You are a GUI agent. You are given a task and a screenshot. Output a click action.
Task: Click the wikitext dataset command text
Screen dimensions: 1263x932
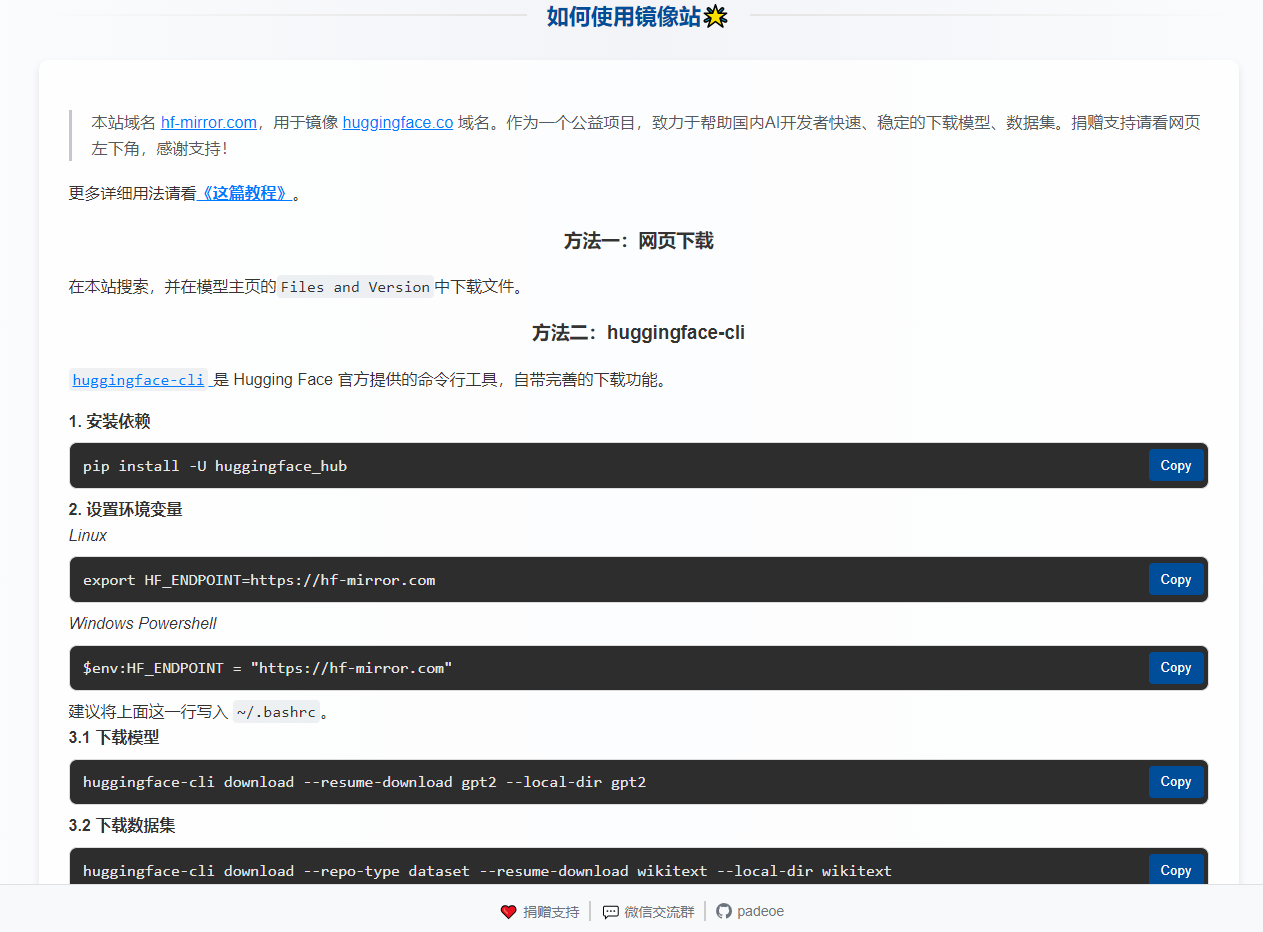click(x=487, y=871)
